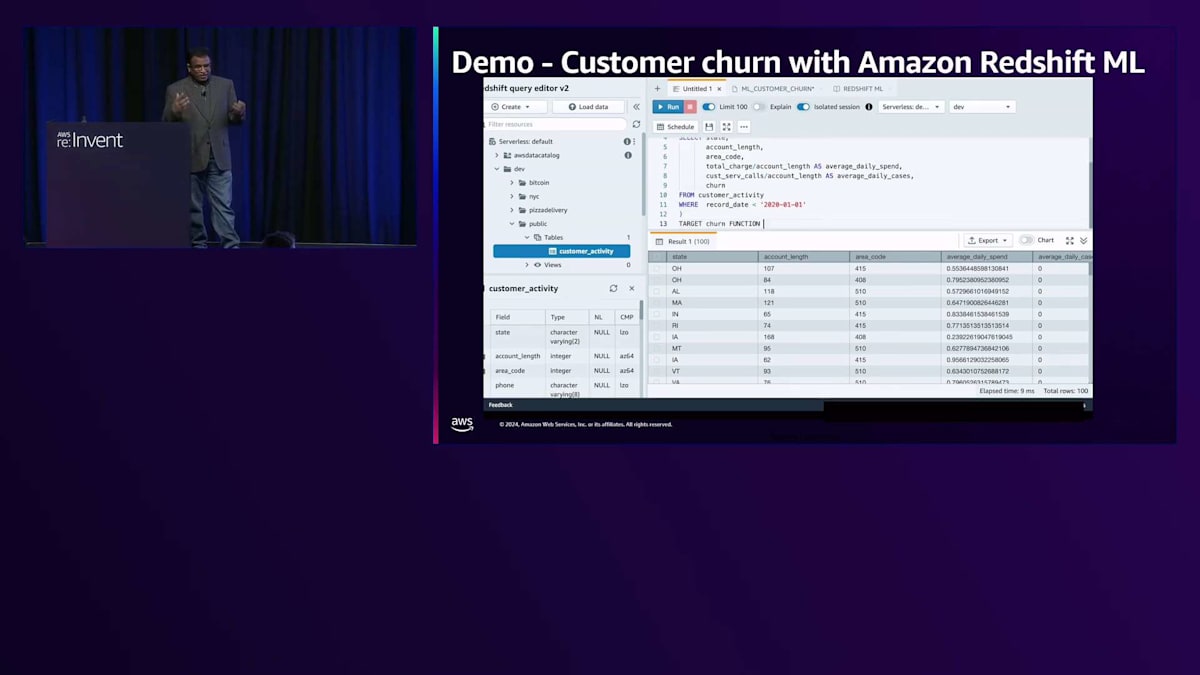Maximize the results pane

tap(1070, 241)
